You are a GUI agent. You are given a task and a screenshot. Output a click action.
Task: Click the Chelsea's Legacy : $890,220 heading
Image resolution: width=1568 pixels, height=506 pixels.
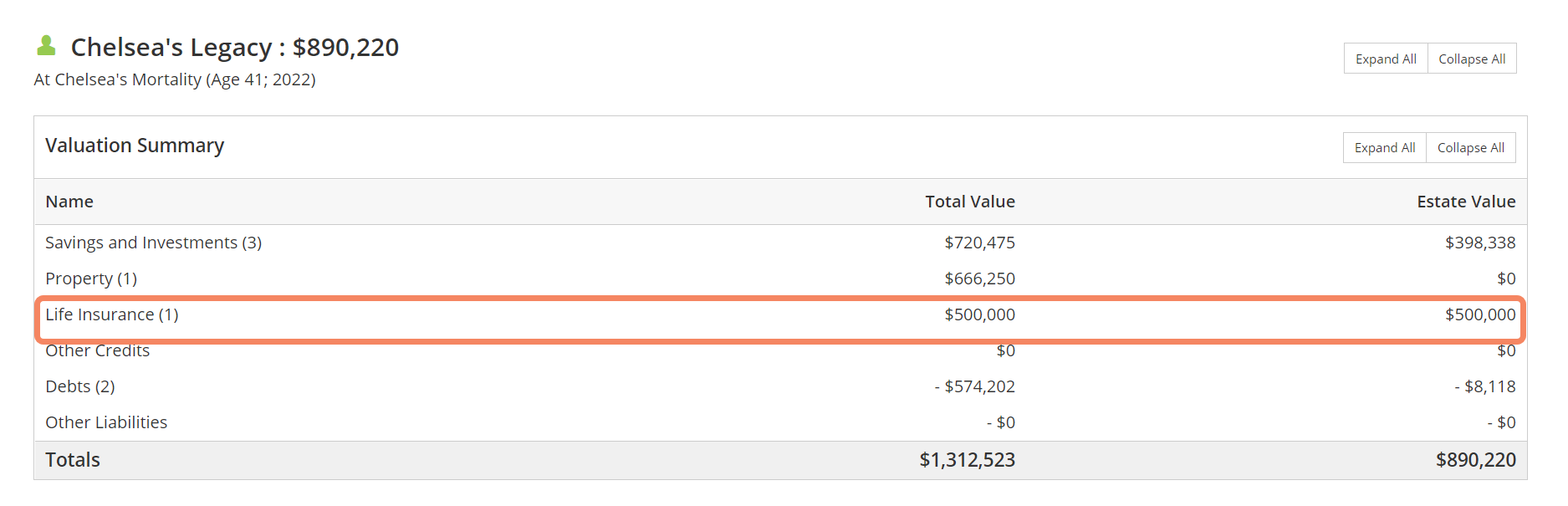click(235, 48)
